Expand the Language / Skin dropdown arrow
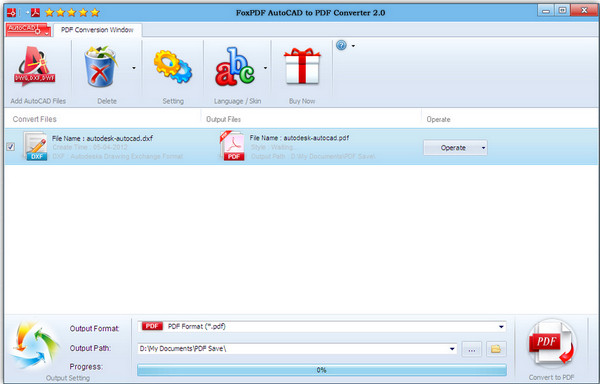Image resolution: width=600 pixels, height=384 pixels. [265, 68]
